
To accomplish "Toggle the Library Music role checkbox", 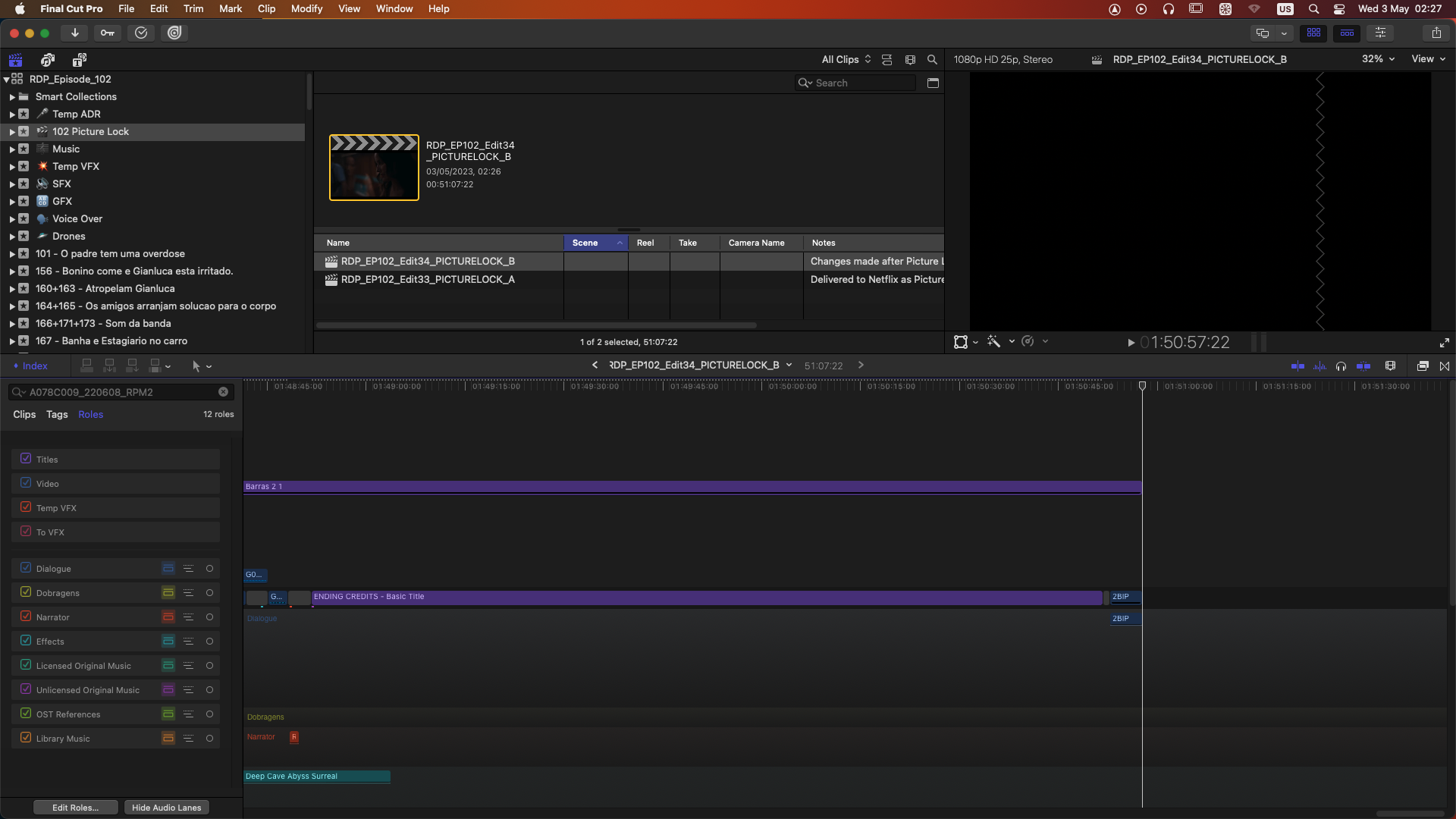I will (26, 738).
